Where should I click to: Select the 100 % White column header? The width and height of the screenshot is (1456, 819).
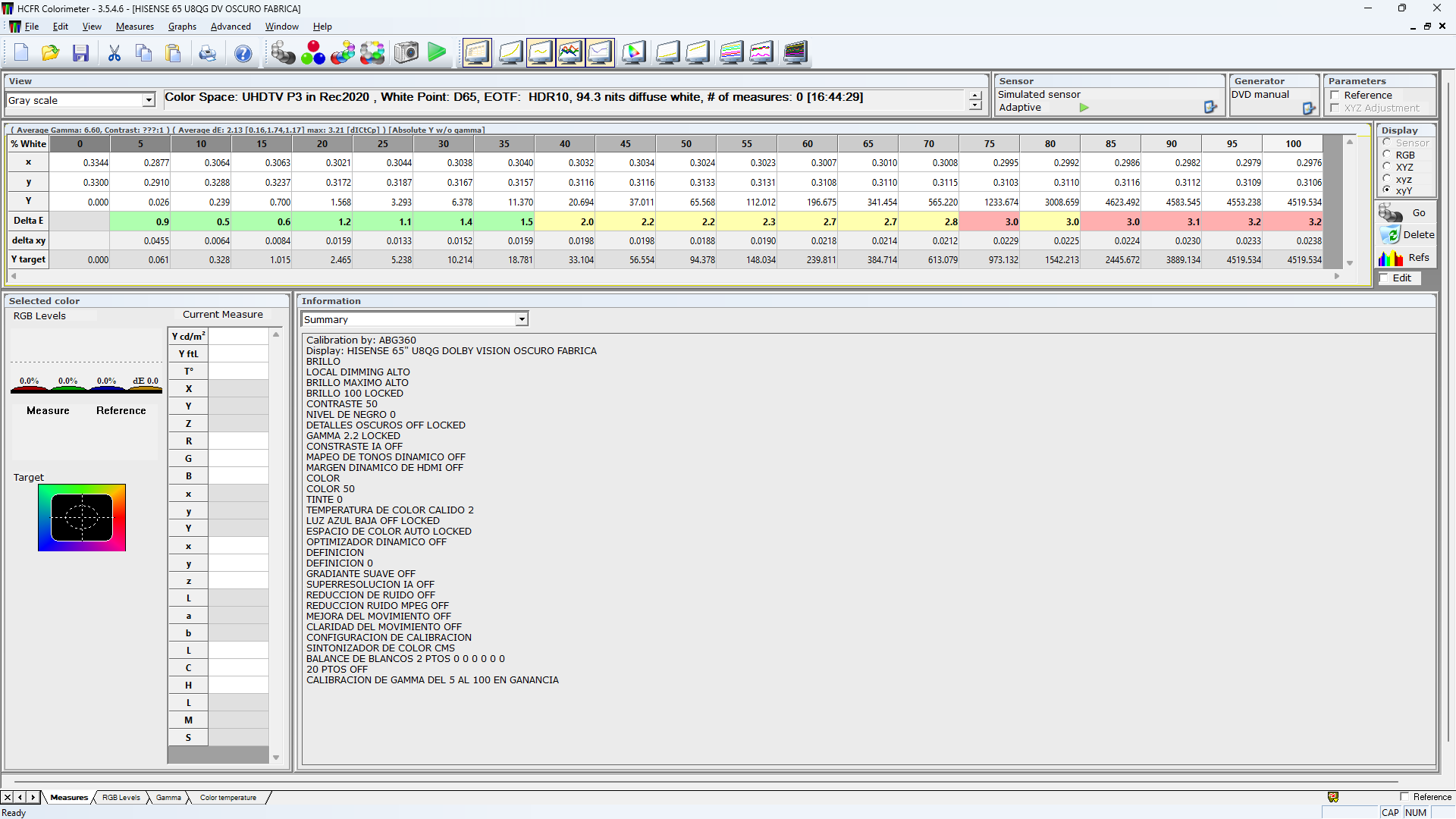(1293, 143)
